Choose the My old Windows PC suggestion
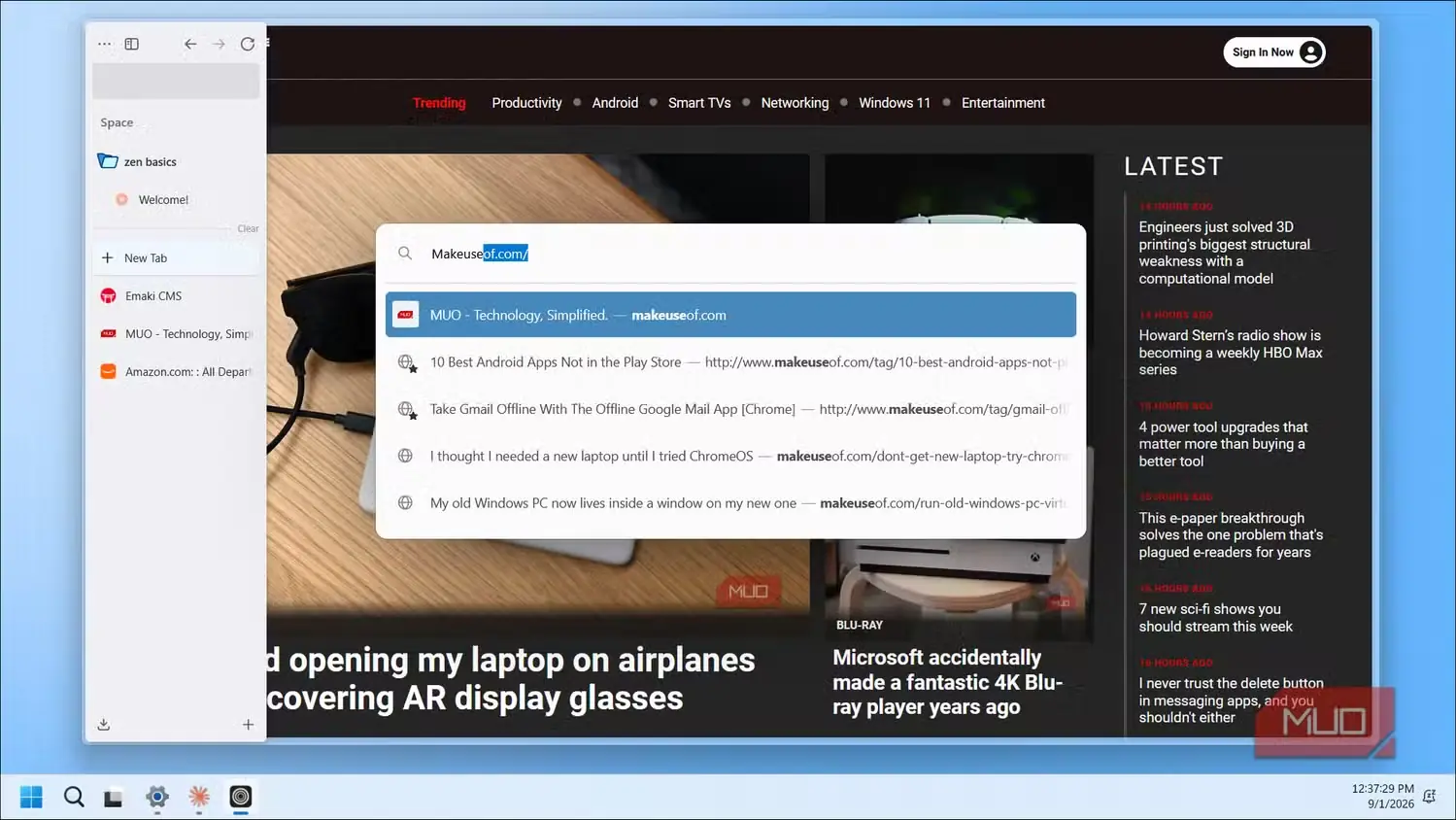 (x=730, y=502)
